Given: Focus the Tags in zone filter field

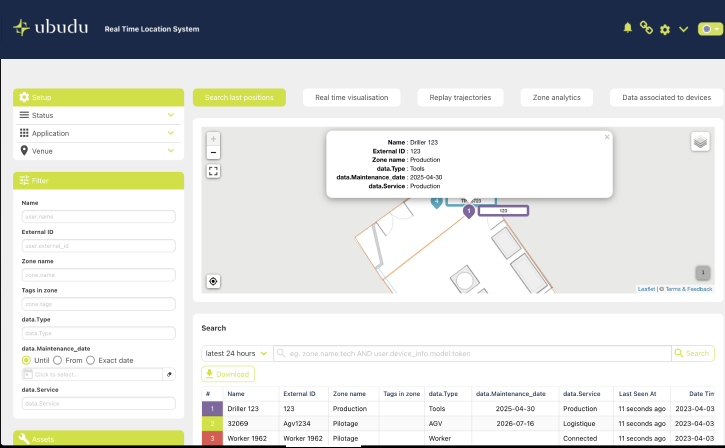Looking at the screenshot, I should click(x=98, y=304).
